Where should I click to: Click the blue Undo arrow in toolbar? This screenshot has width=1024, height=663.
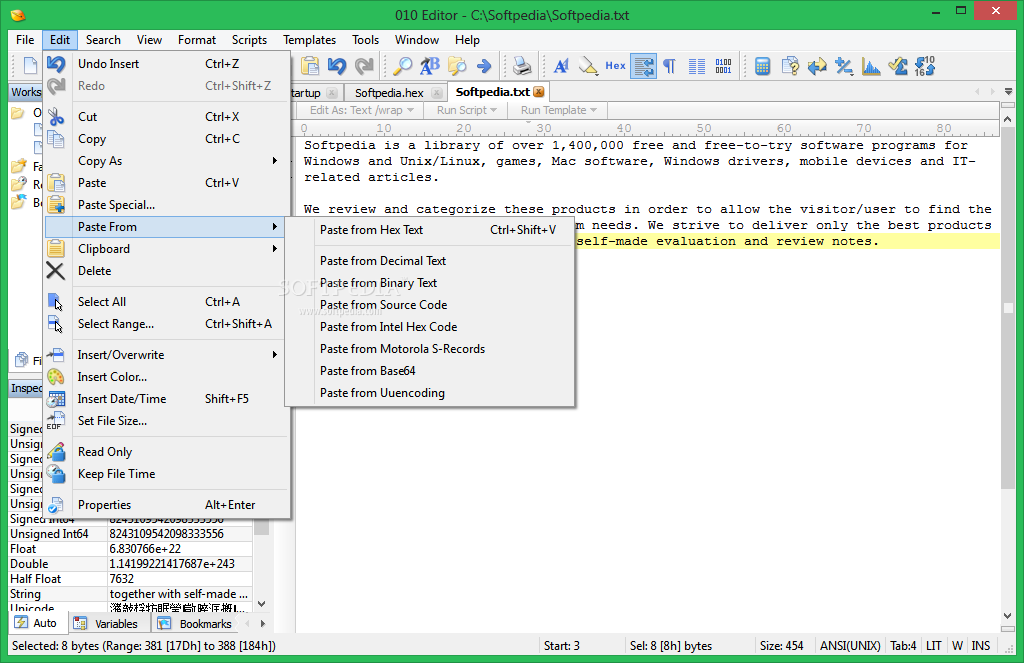(336, 66)
